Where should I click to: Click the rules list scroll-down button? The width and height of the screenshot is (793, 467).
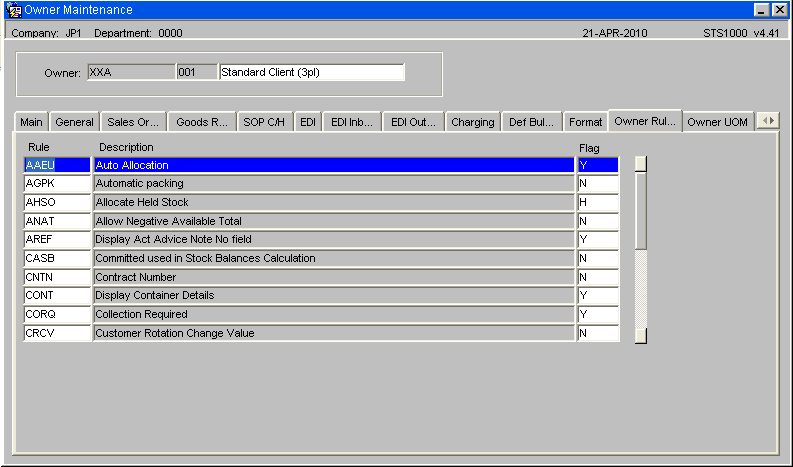(641, 336)
